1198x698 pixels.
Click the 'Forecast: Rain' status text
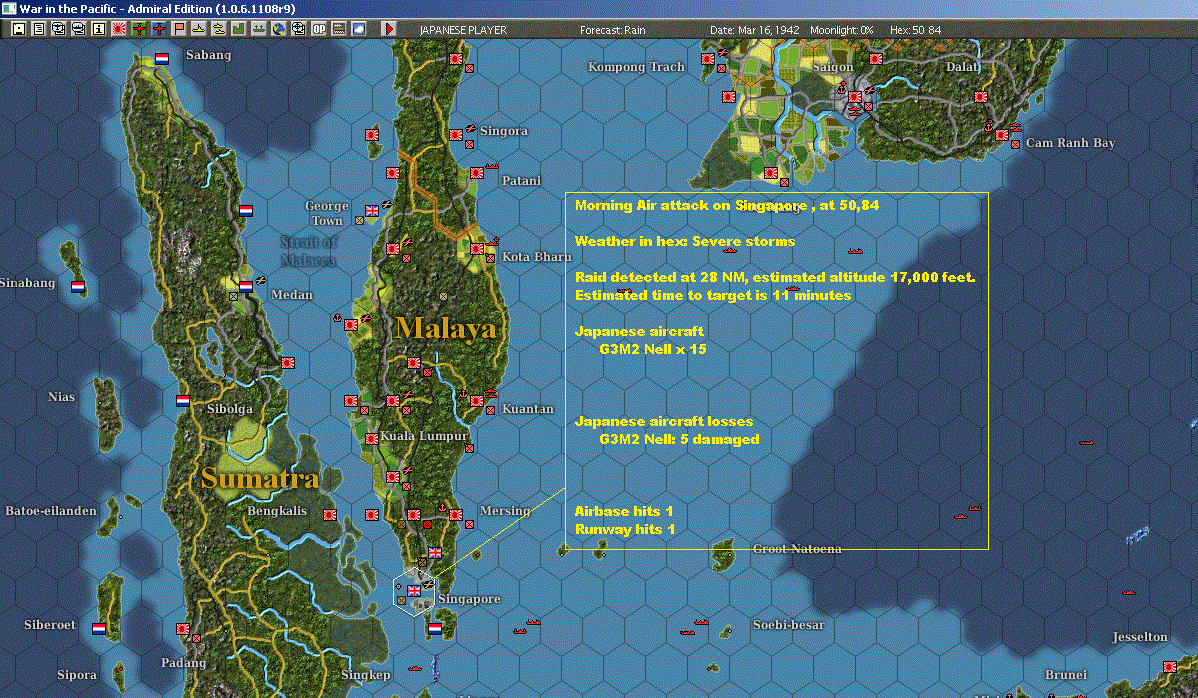pyautogui.click(x=613, y=30)
